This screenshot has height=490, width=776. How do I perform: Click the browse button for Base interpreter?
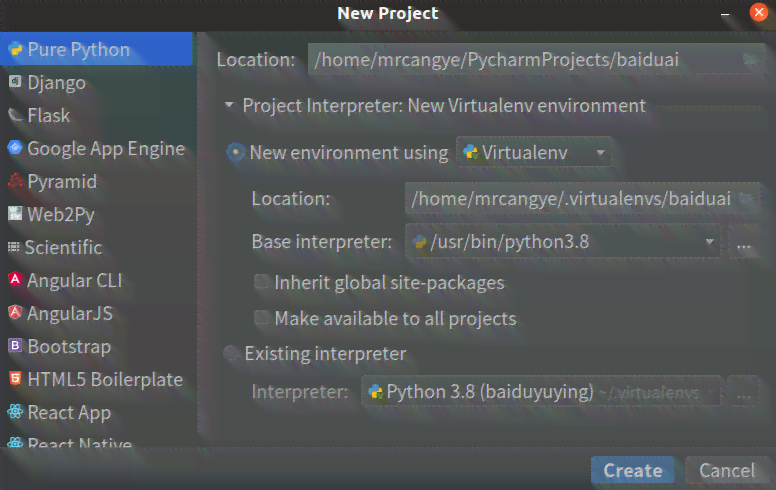(743, 242)
